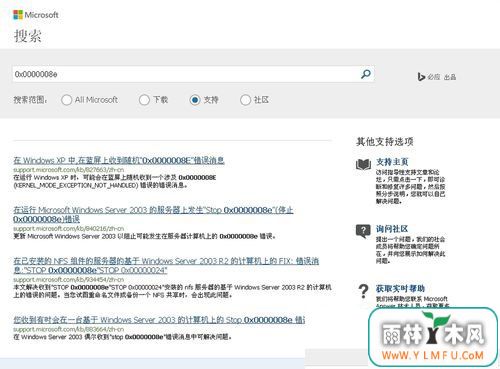This screenshot has width=500, height=369.
Task: Click the 934454 support.microsoft.com URL text
Action: 68,279
